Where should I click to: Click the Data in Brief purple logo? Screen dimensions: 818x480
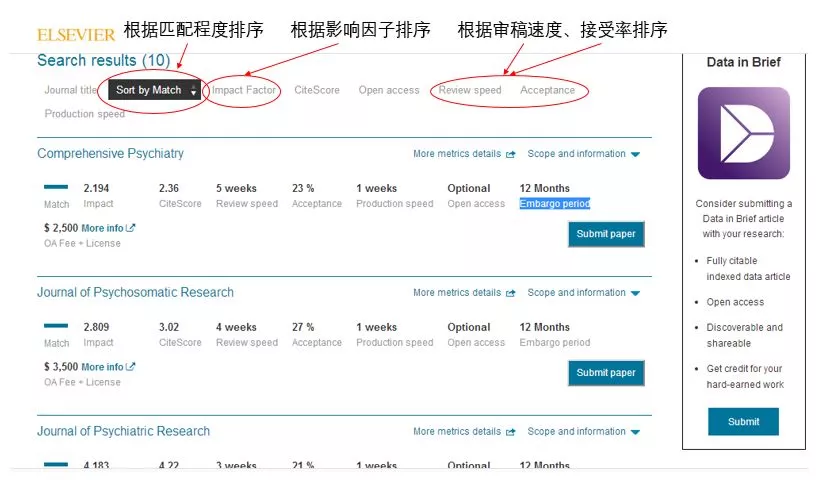[743, 133]
